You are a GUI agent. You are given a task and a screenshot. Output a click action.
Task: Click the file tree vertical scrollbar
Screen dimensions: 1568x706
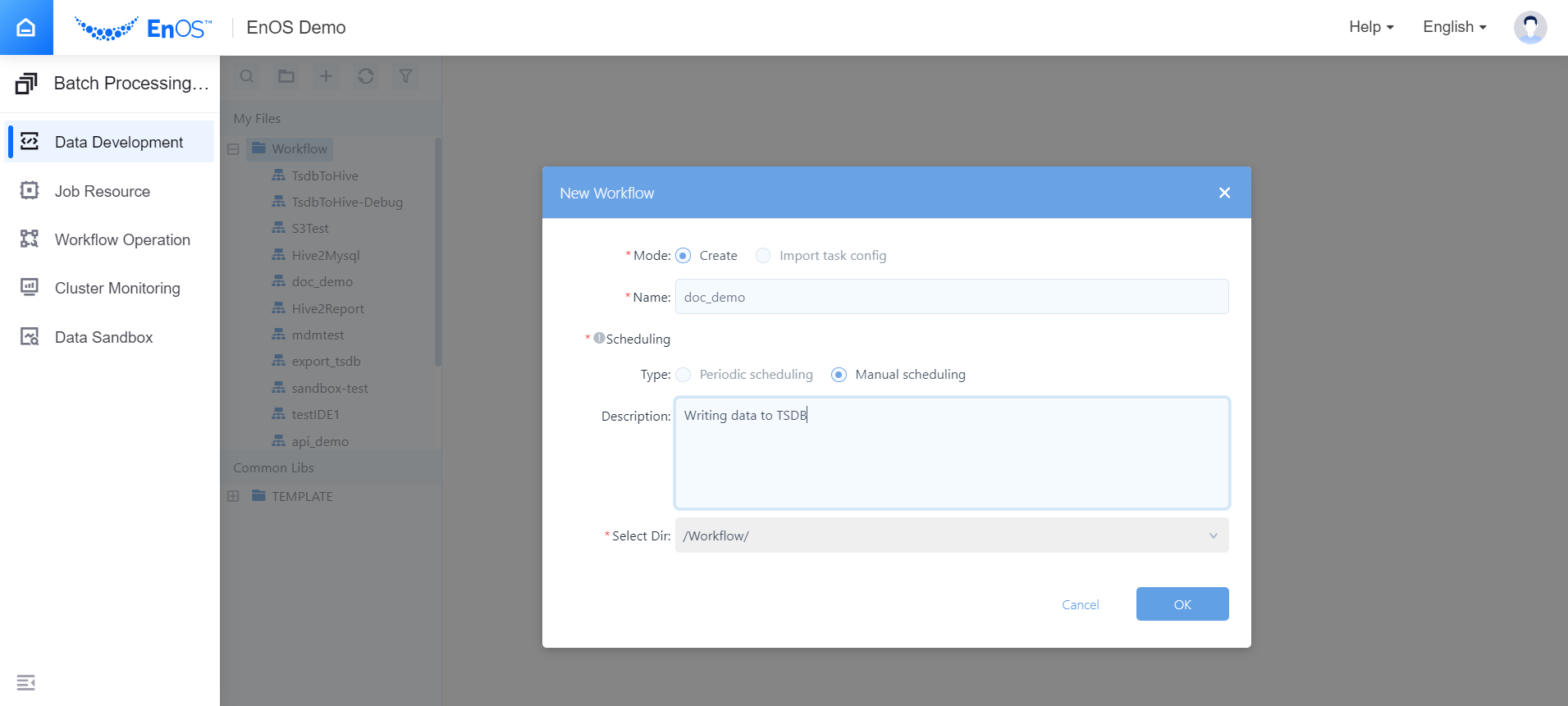[x=438, y=253]
